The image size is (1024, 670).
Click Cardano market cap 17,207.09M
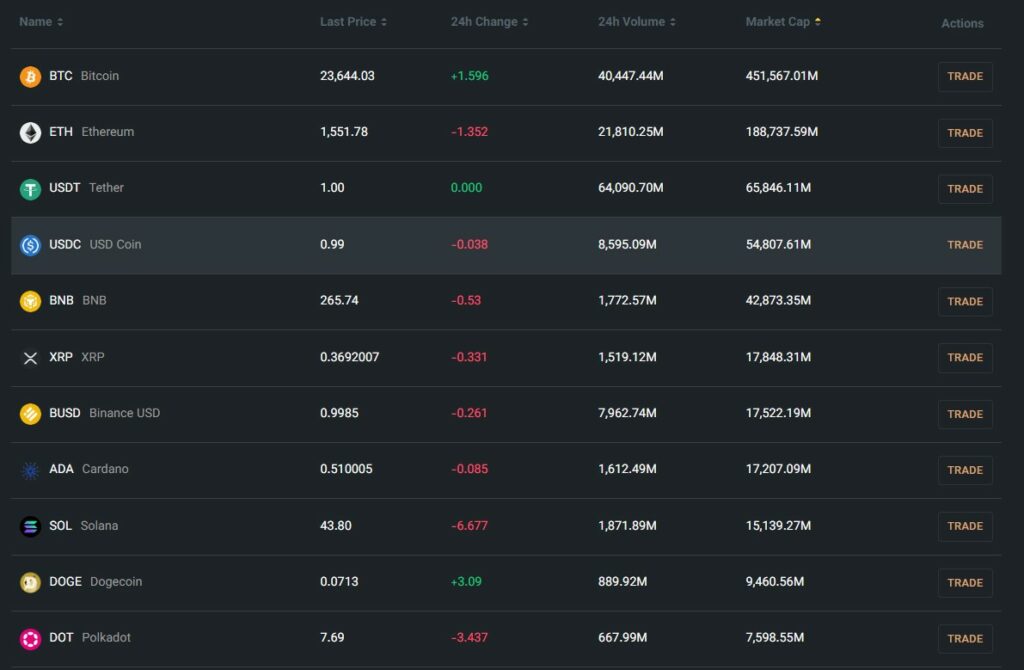point(778,469)
